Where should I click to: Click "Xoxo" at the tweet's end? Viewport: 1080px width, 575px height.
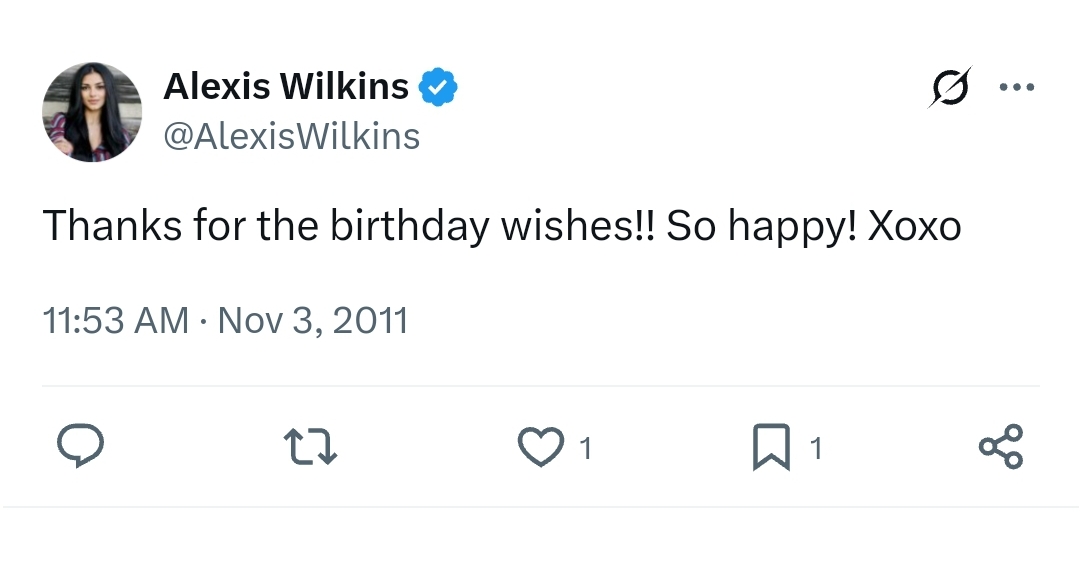click(x=914, y=227)
